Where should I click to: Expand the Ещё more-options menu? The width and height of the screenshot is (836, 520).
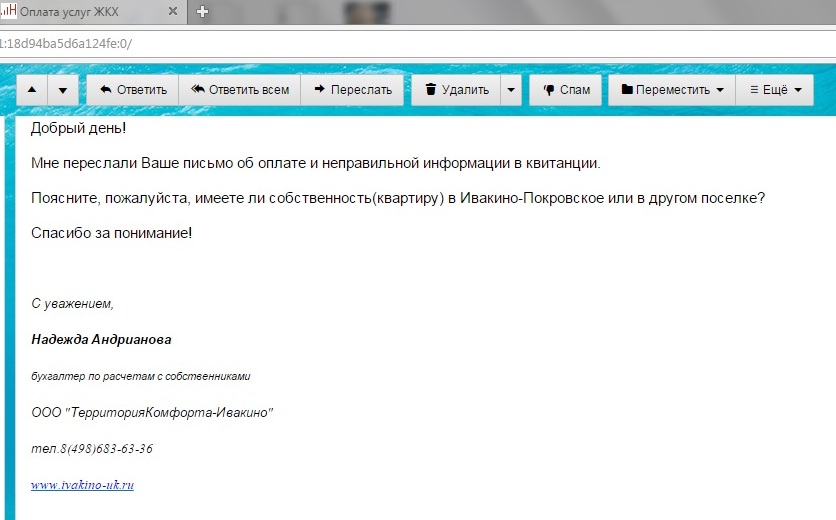pos(775,90)
